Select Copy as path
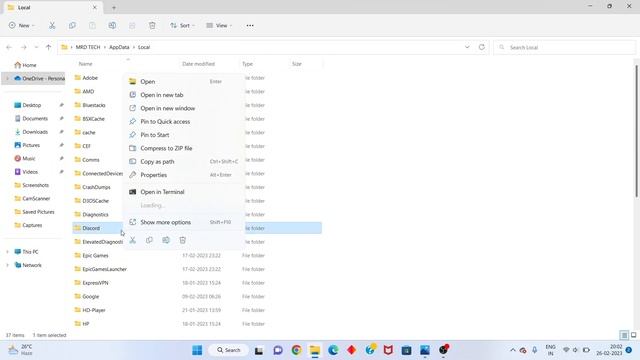The width and height of the screenshot is (640, 360). (184, 162)
